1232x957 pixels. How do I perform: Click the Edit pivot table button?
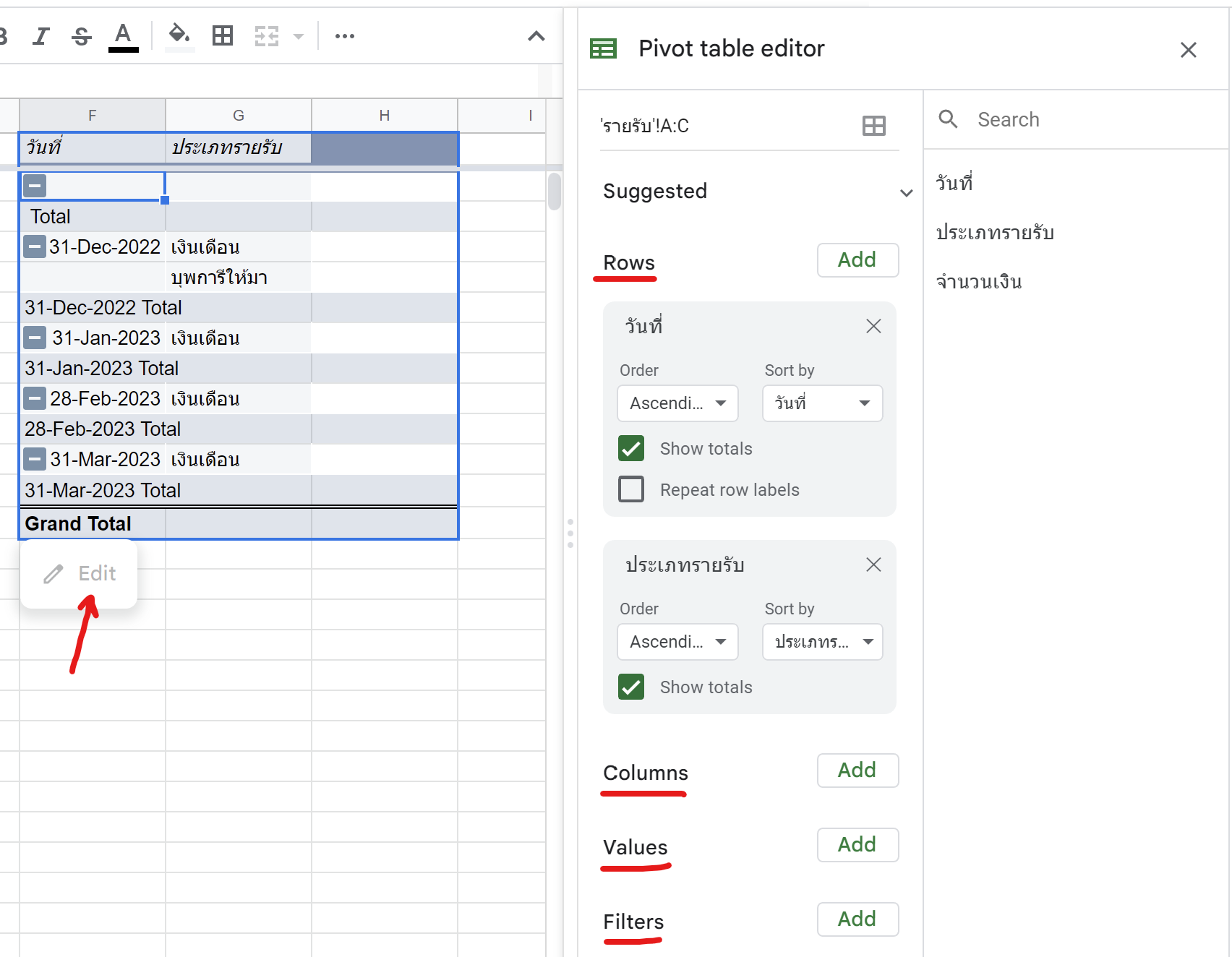tap(80, 573)
